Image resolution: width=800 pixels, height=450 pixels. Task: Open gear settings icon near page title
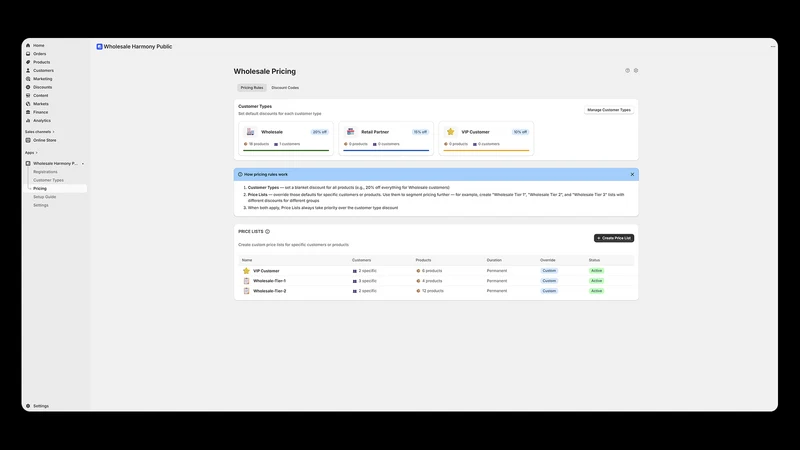[x=636, y=70]
